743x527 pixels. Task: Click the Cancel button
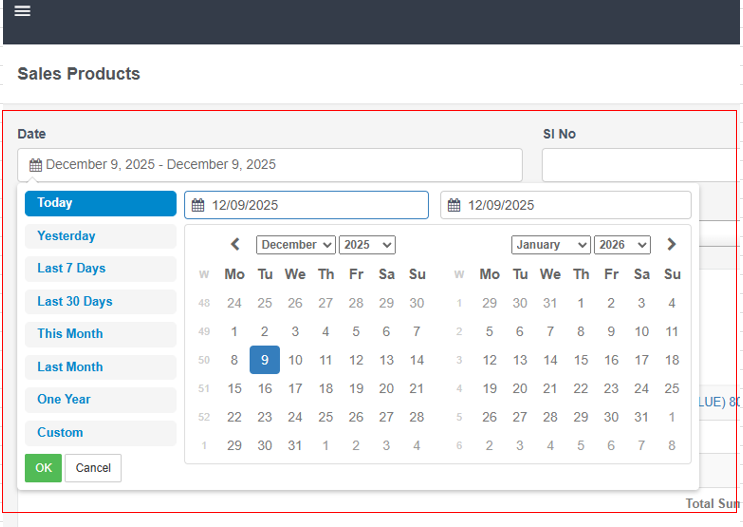pyautogui.click(x=93, y=468)
